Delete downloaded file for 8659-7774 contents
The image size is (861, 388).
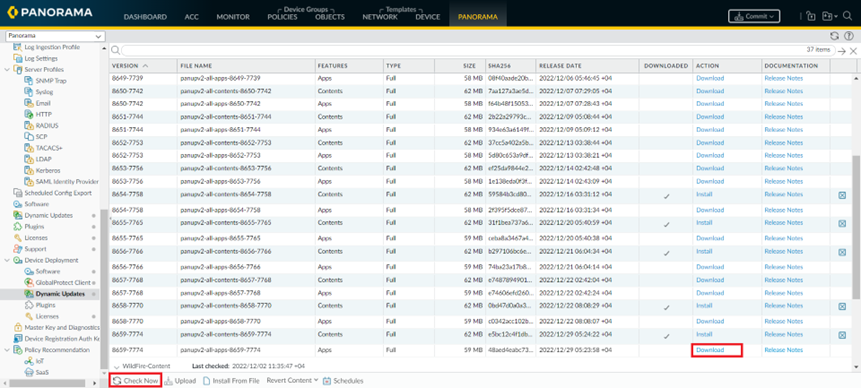click(842, 335)
